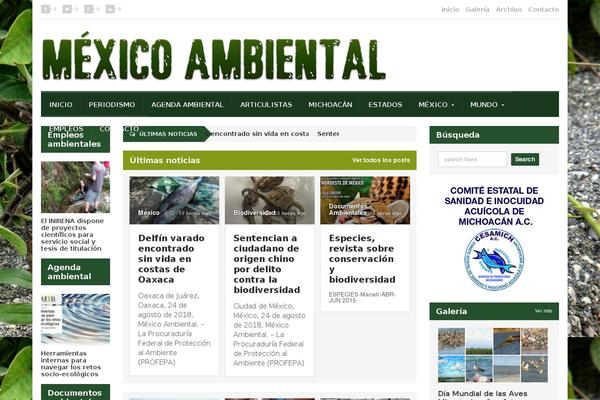Open the ESTADOS menu item

pyautogui.click(x=385, y=104)
